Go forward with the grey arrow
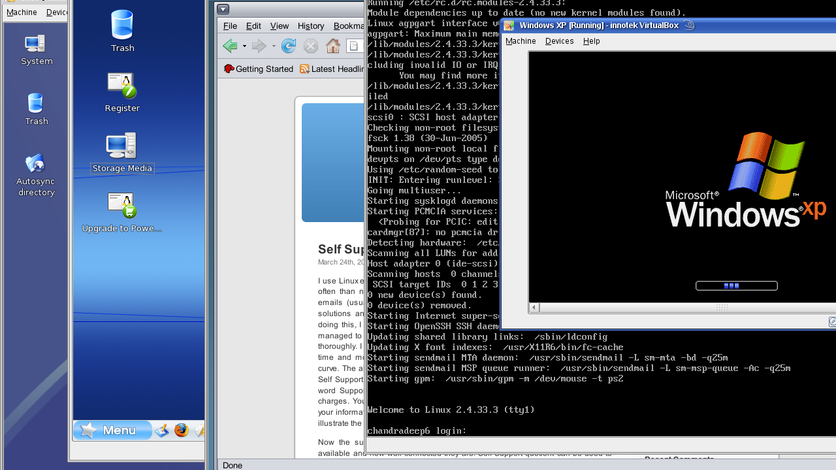Image resolution: width=836 pixels, height=470 pixels. click(x=259, y=46)
